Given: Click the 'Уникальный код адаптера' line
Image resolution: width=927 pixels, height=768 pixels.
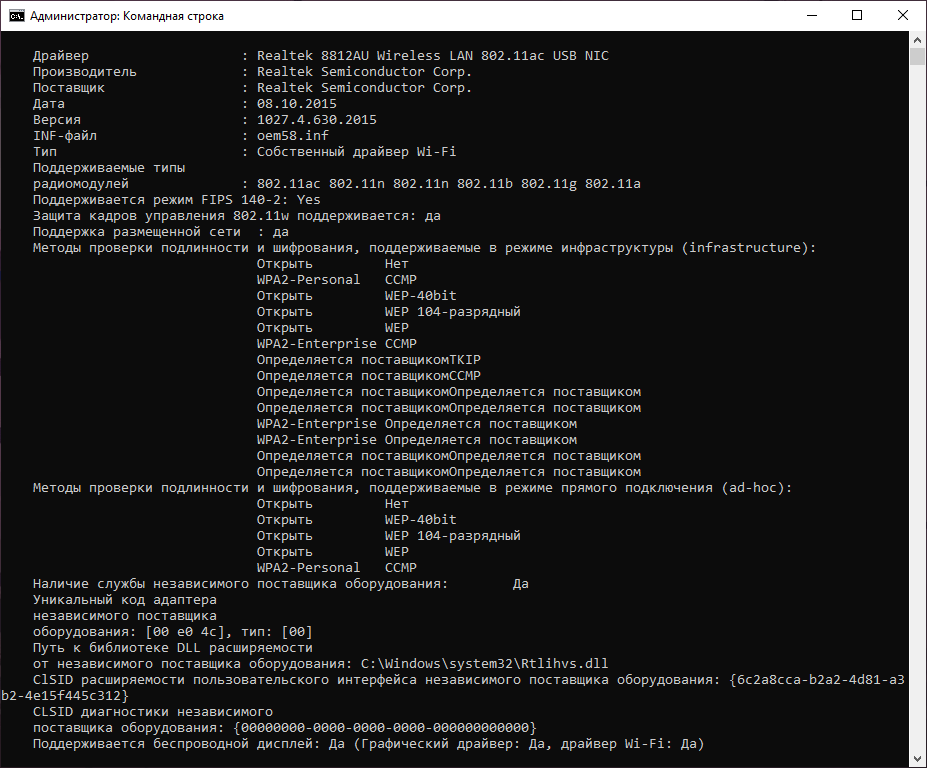Looking at the screenshot, I should (125, 600).
